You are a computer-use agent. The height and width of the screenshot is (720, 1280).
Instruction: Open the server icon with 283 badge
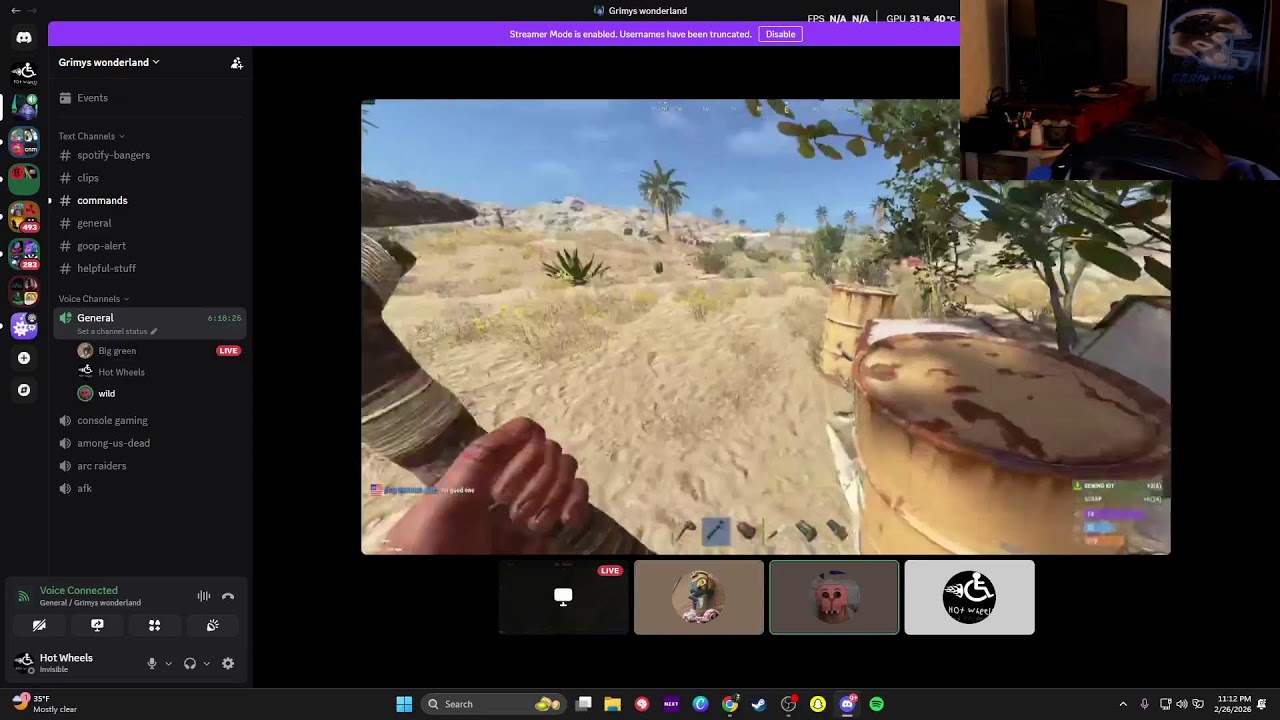tap(24, 254)
